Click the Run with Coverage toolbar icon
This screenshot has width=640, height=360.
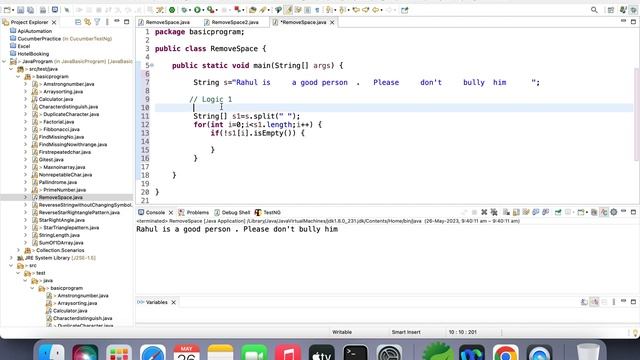[210, 10]
